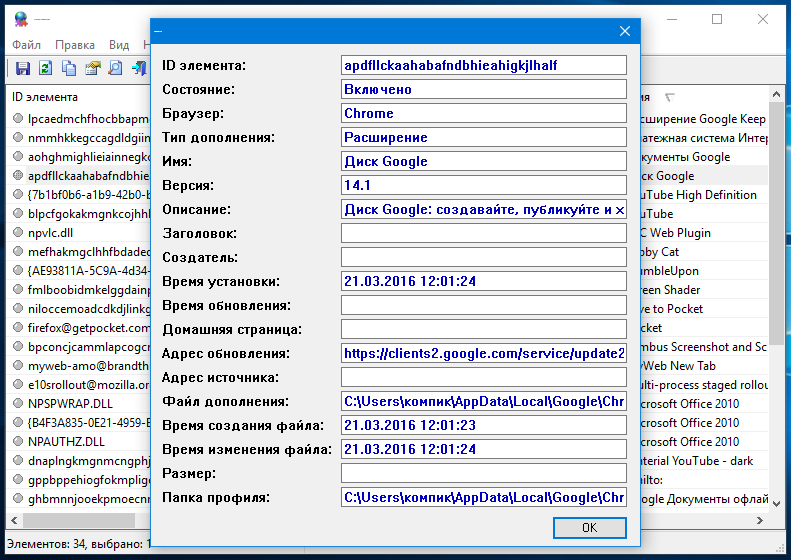Click the app icon in main title bar

click(21, 19)
